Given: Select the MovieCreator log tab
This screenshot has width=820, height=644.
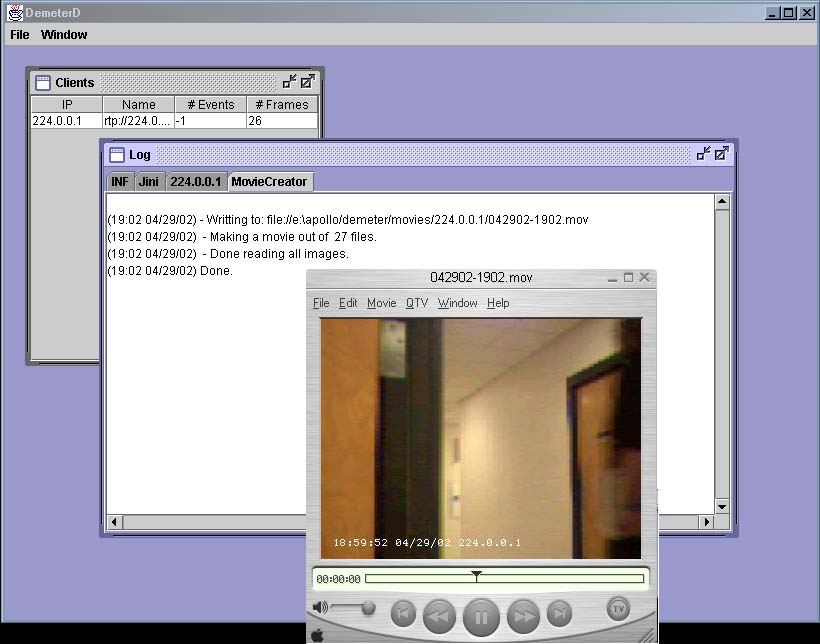Looking at the screenshot, I should (269, 182).
